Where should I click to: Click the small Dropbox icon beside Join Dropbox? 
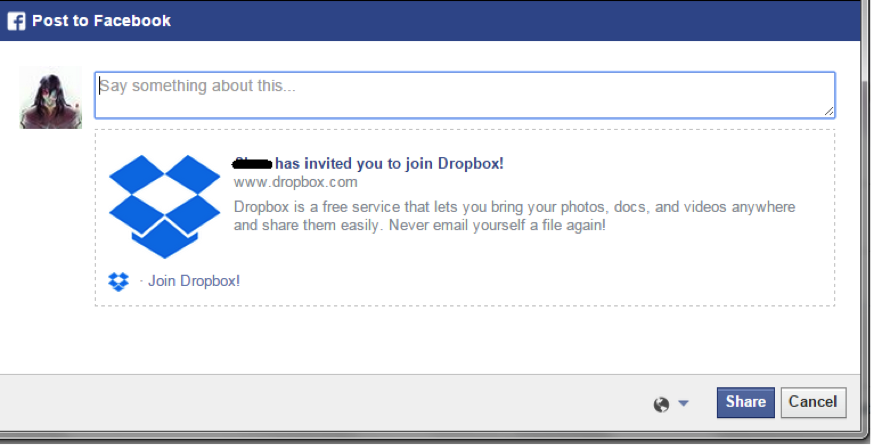118,281
